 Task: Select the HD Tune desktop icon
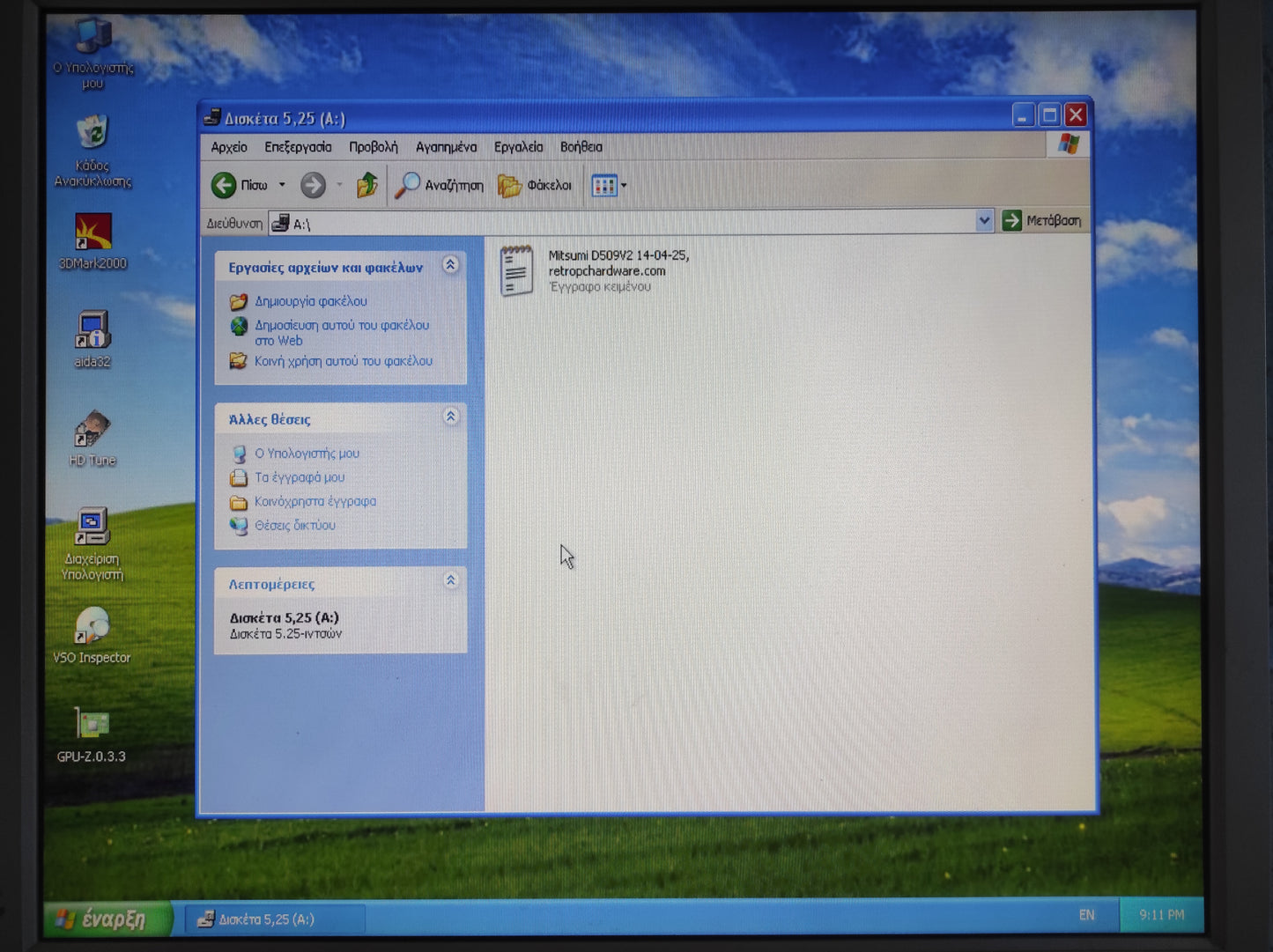pyautogui.click(x=93, y=430)
